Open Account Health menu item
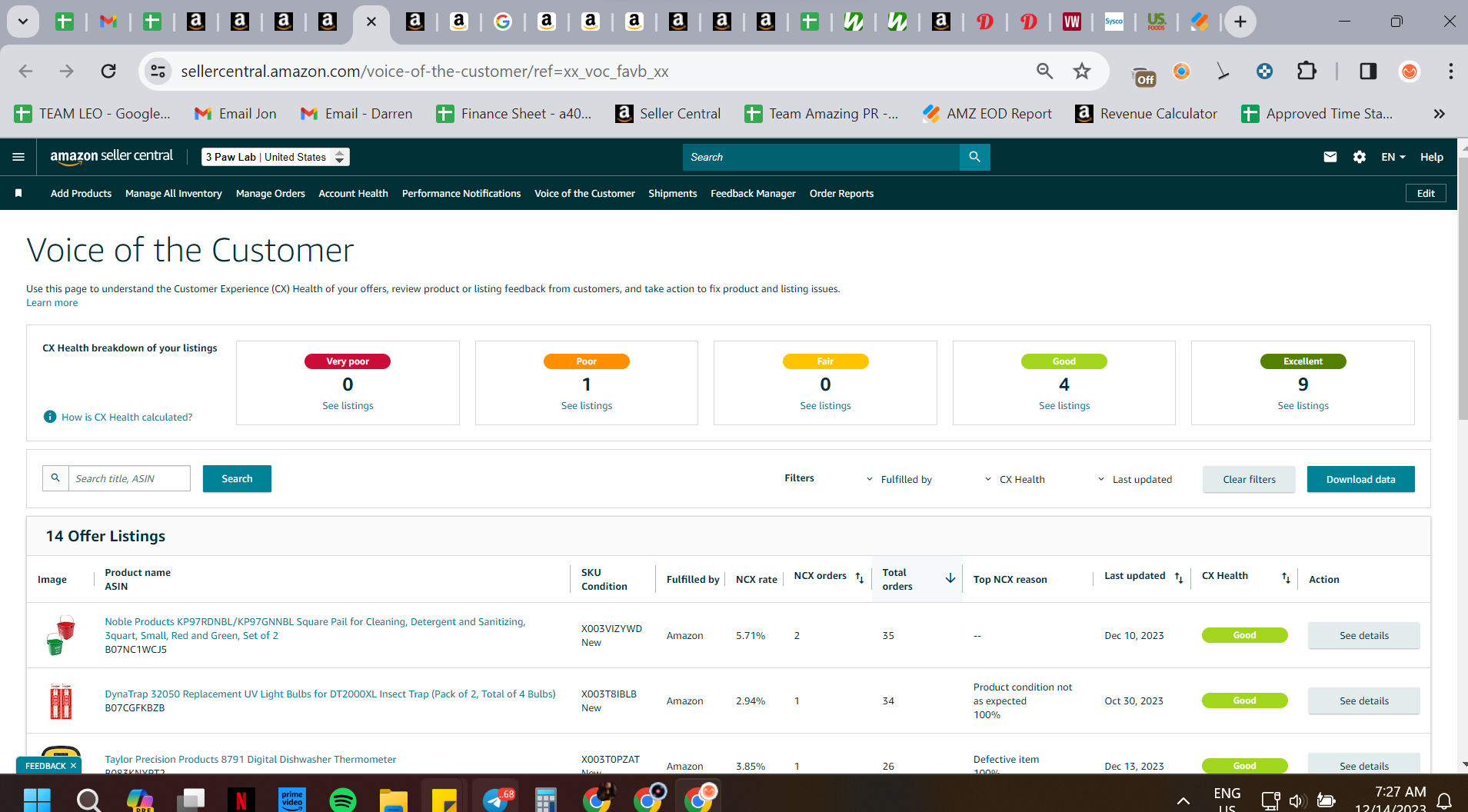 click(x=354, y=193)
